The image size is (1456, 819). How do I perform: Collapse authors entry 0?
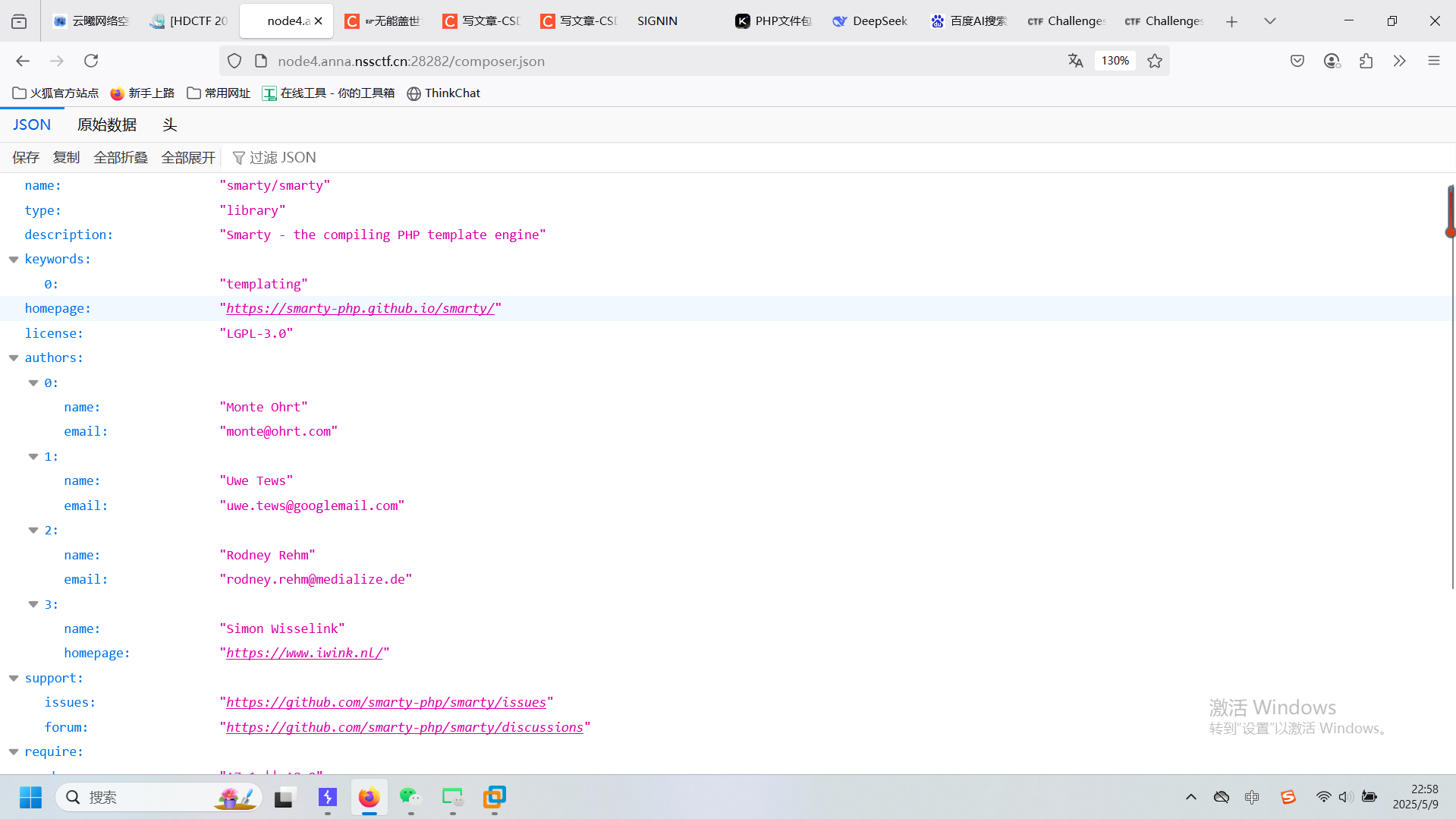[x=33, y=383]
